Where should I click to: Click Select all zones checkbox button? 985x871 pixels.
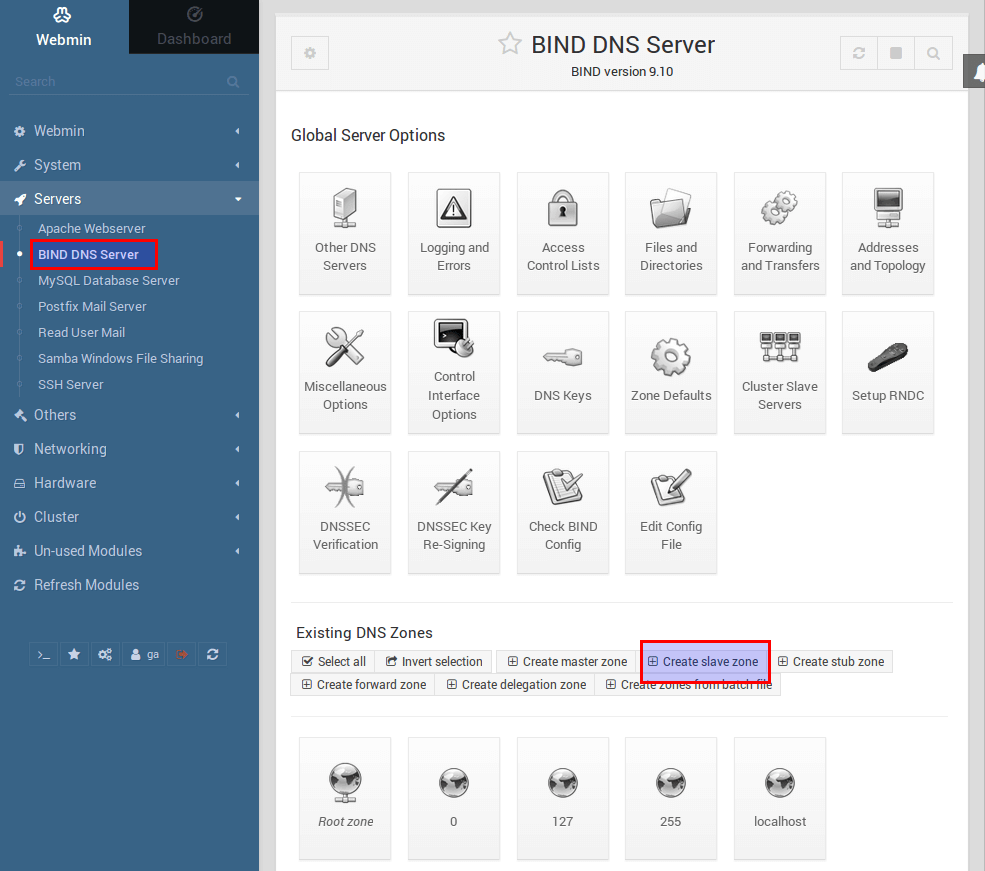click(334, 661)
